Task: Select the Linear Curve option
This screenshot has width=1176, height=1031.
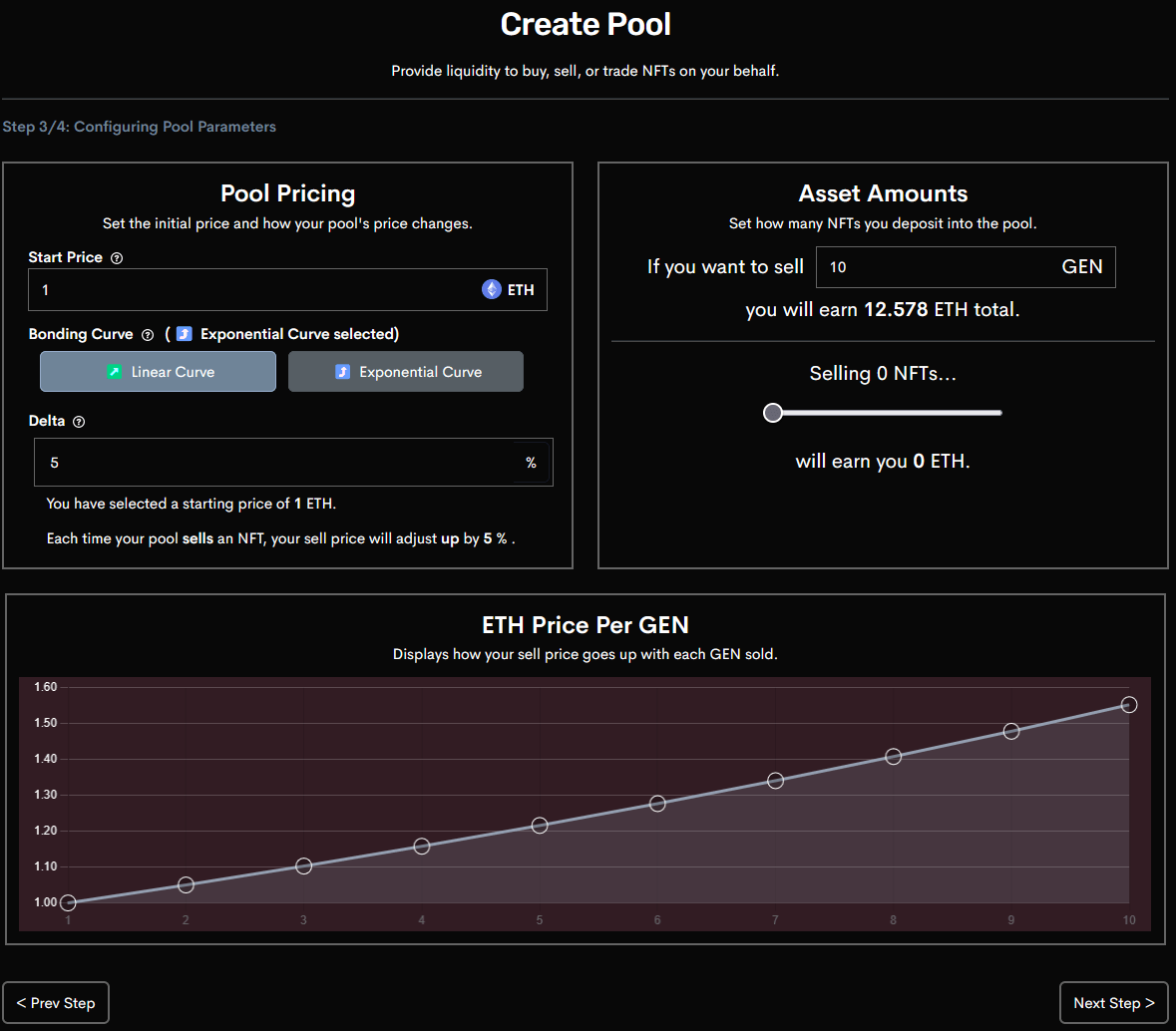Action: coord(159,372)
